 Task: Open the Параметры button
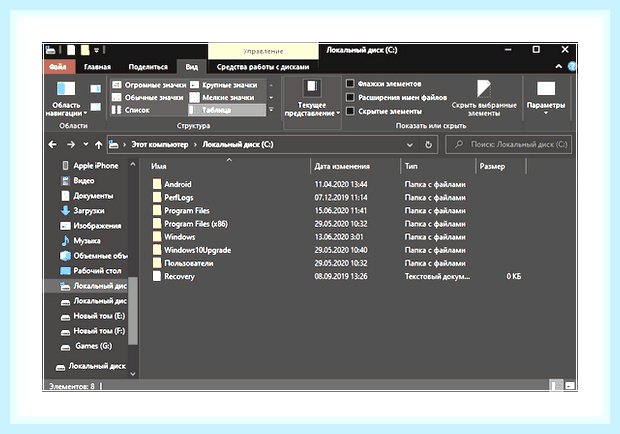tap(546, 98)
